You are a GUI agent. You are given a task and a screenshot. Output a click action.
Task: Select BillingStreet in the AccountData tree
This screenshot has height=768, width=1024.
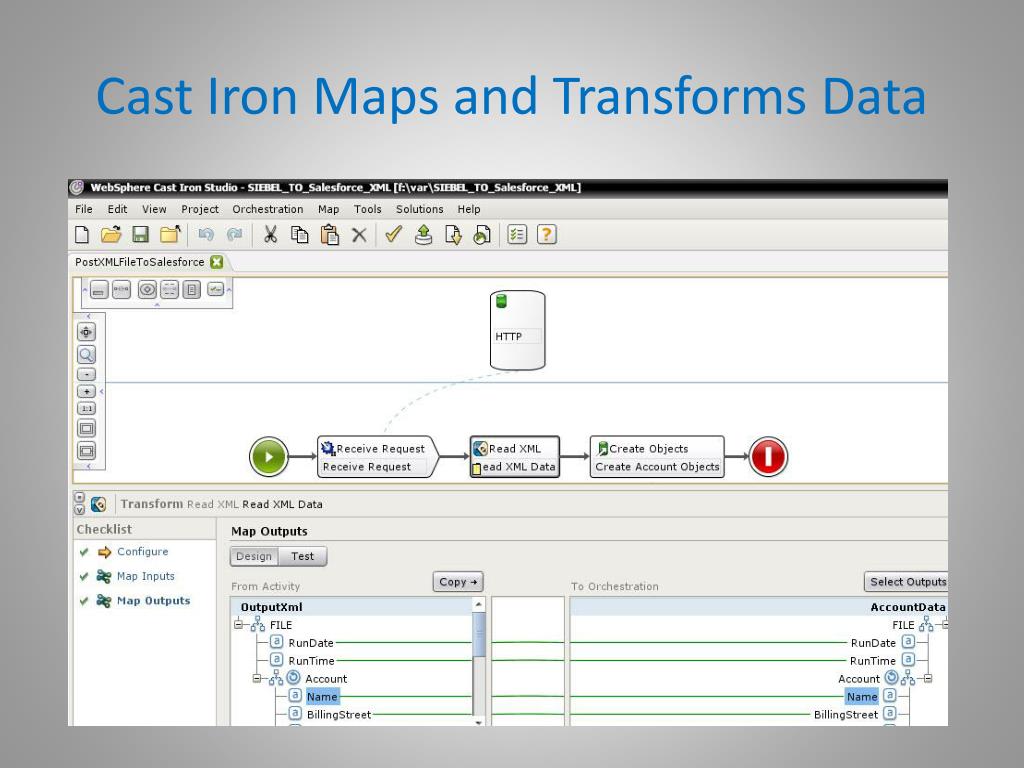[x=846, y=714]
